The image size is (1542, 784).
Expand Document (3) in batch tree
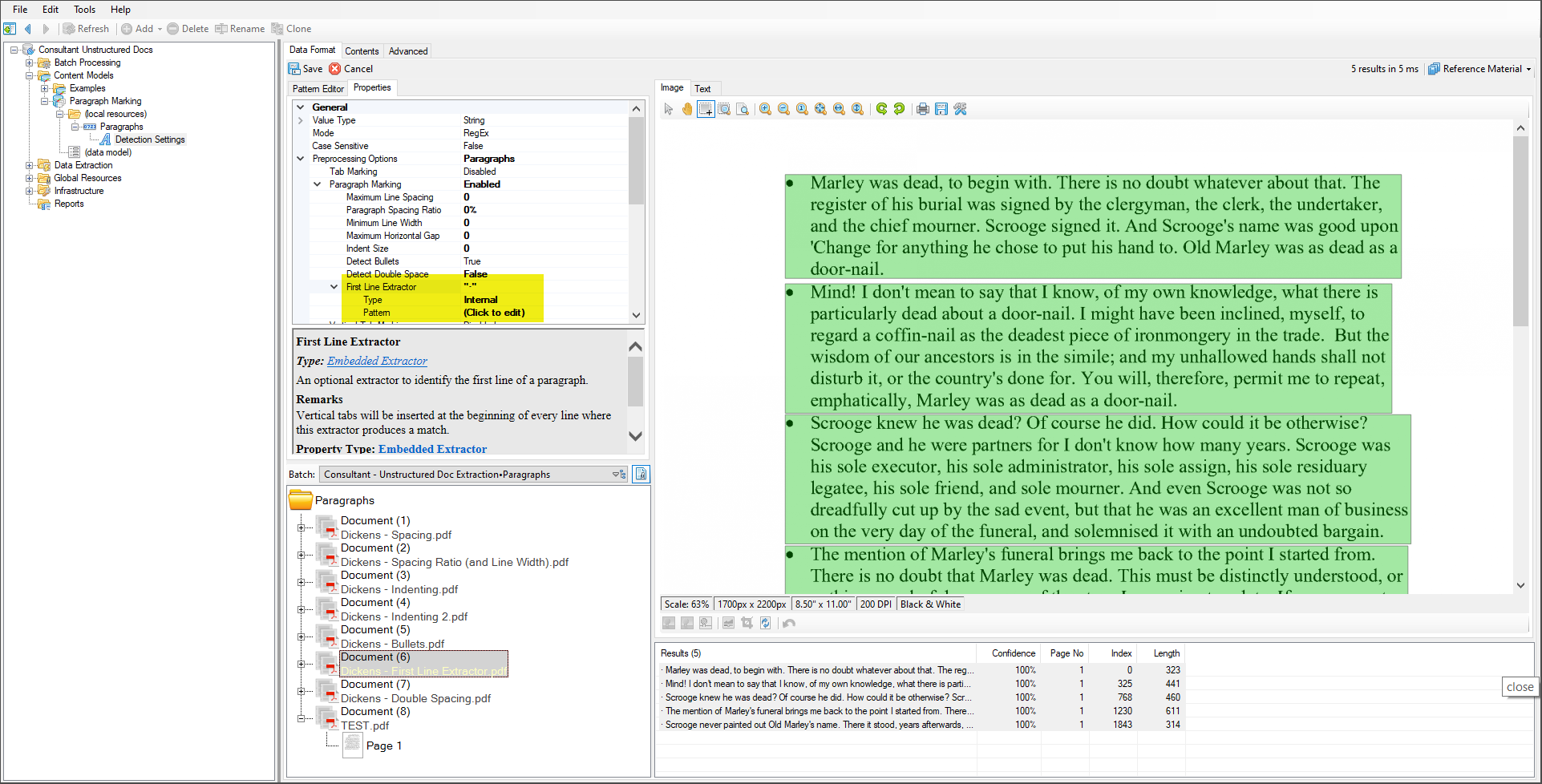pyautogui.click(x=302, y=582)
